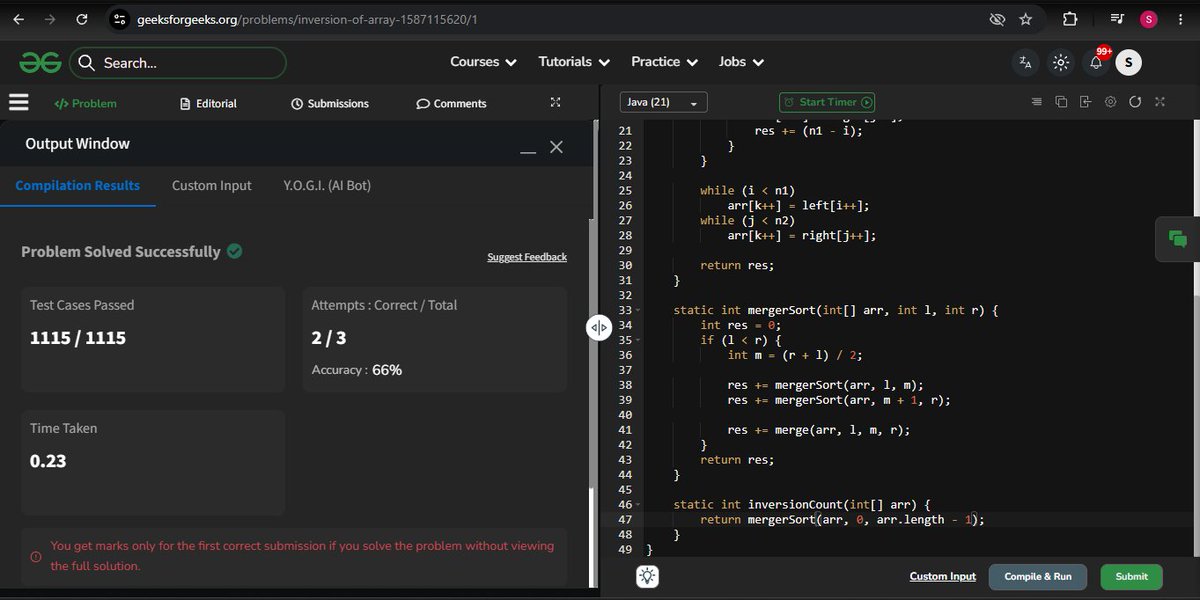Image resolution: width=1200 pixels, height=600 pixels.
Task: Open editor settings gear icon
Action: tap(1110, 102)
